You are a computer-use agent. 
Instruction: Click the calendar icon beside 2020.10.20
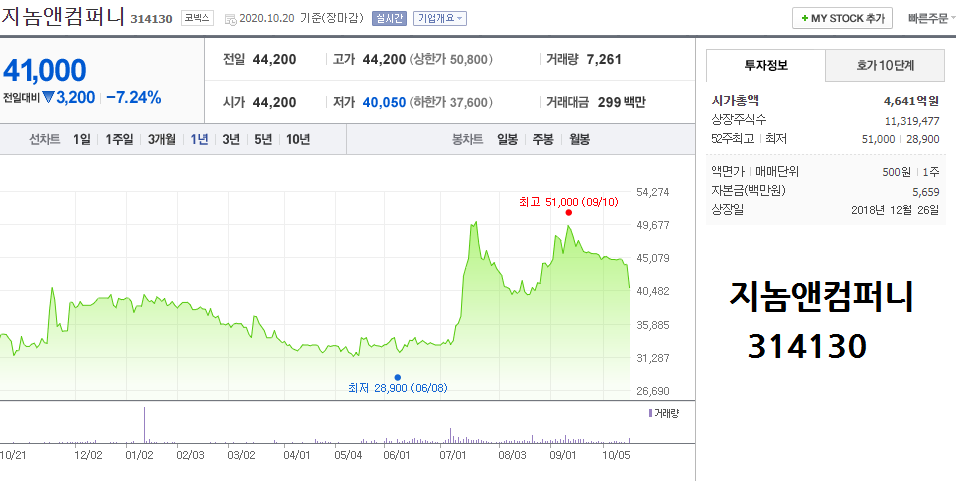pyautogui.click(x=231, y=19)
